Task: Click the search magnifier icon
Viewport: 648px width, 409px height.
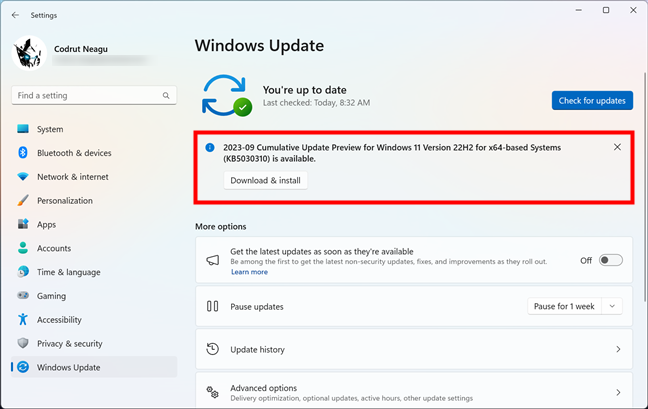Action: click(x=166, y=95)
